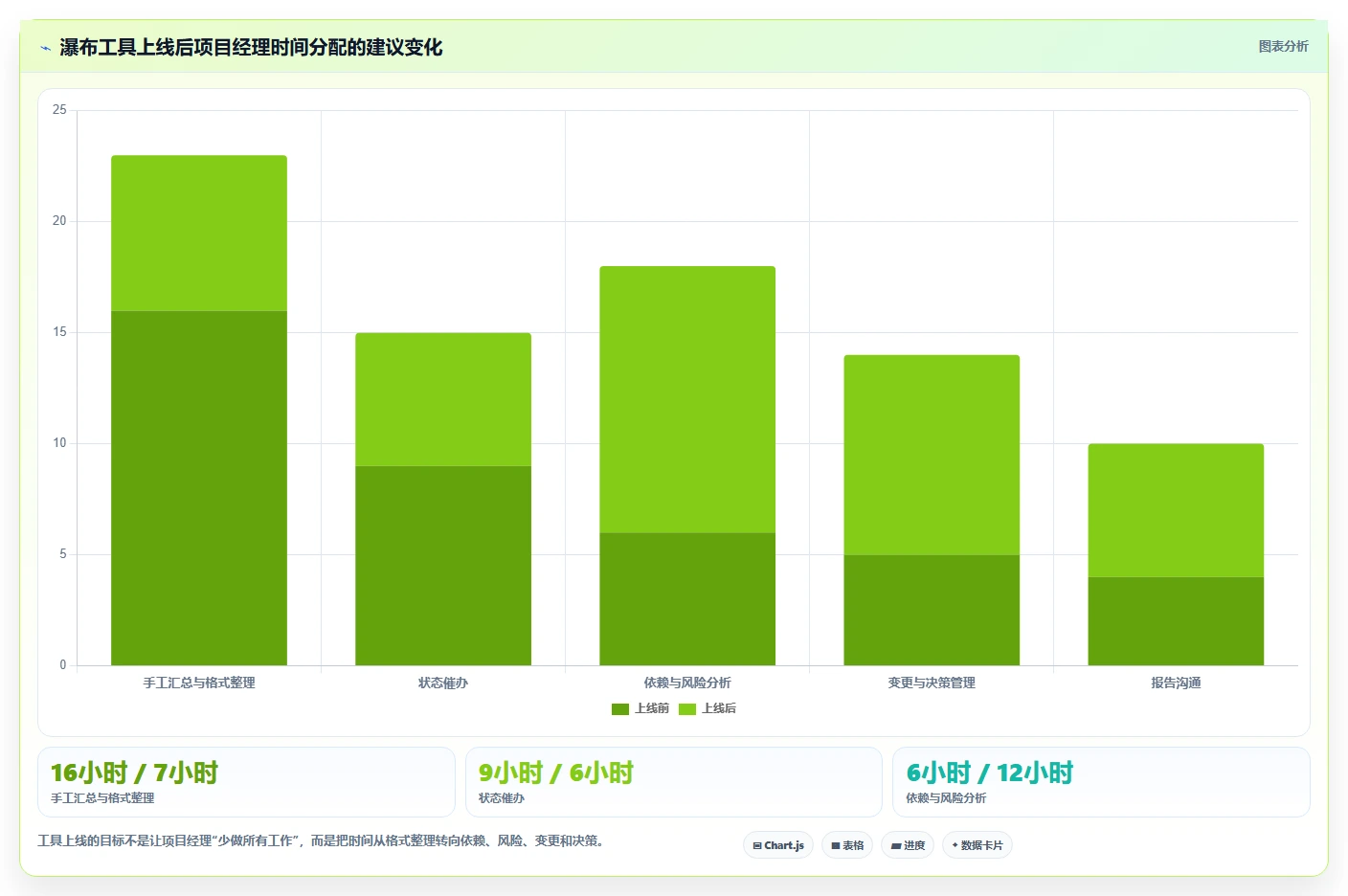Toggle the 上线前 dark green legend swatch

620,708
